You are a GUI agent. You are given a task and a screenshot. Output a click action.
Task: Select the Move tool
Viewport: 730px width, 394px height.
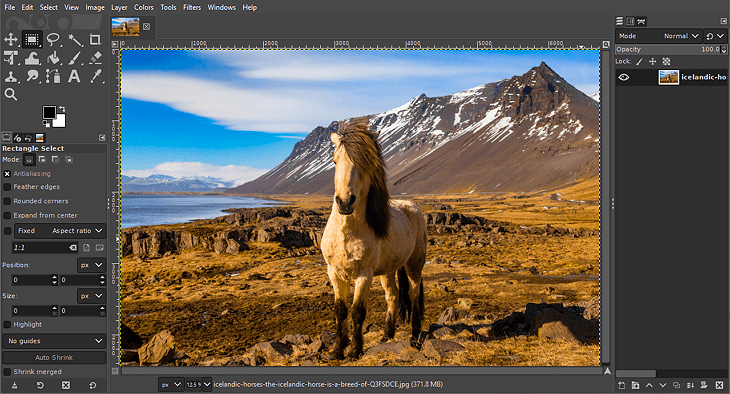point(11,40)
